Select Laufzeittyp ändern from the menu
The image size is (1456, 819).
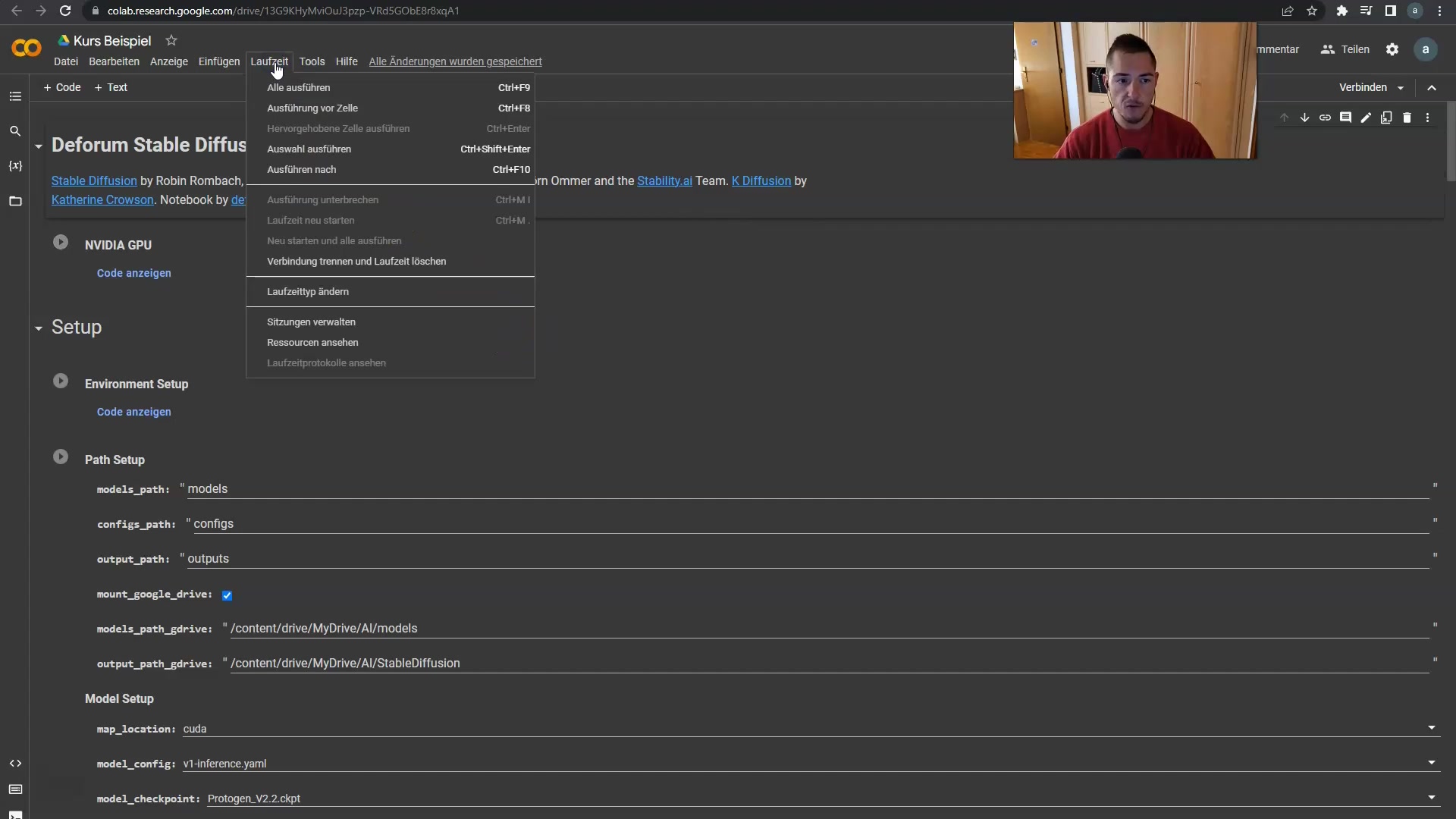(308, 292)
